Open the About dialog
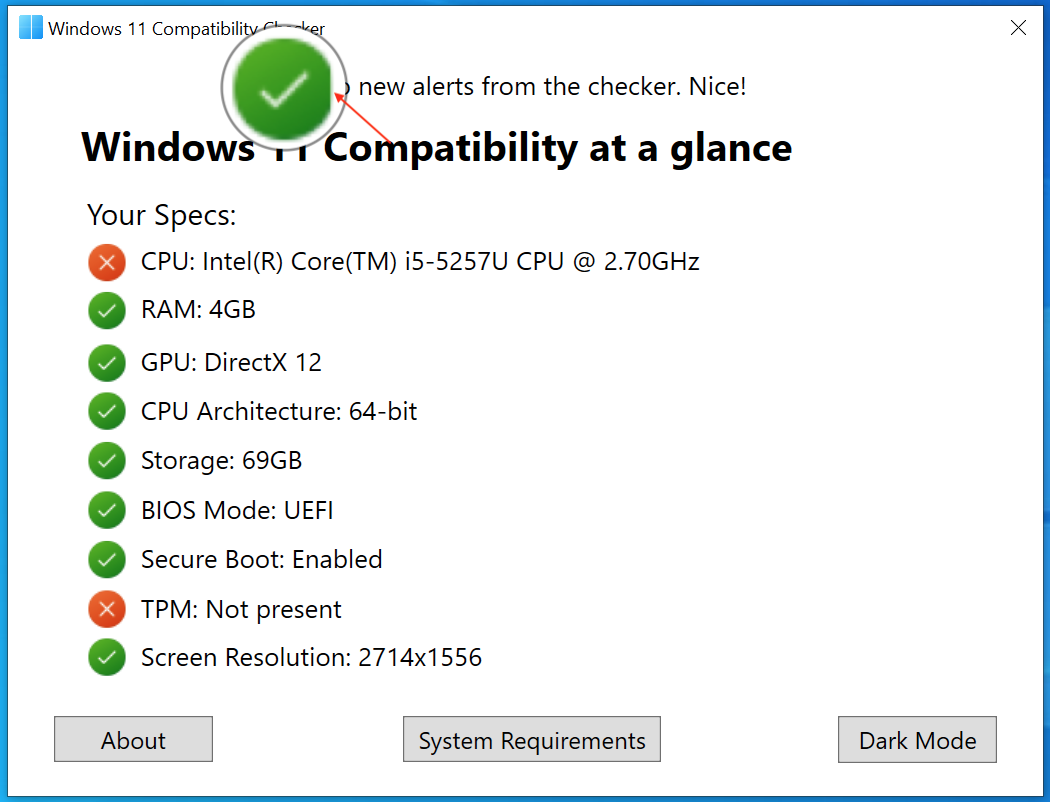Viewport: 1050px width, 802px height. [133, 739]
